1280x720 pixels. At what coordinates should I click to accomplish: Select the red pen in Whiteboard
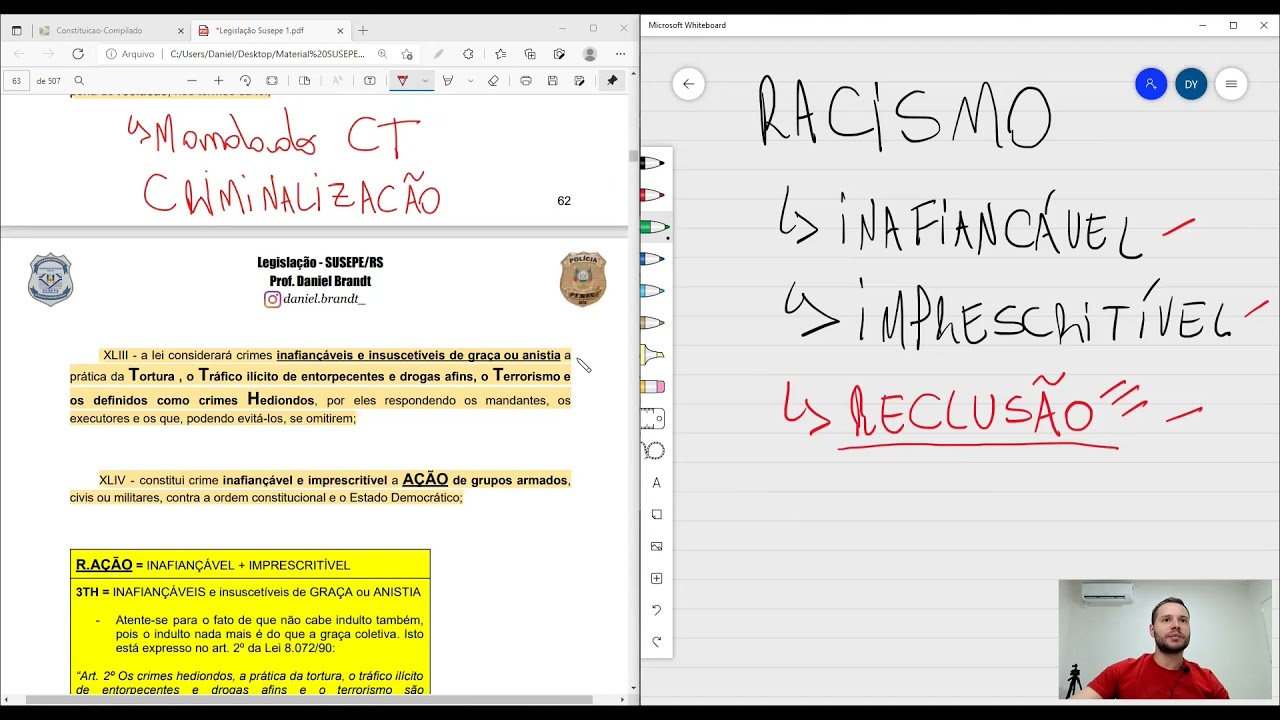654,195
